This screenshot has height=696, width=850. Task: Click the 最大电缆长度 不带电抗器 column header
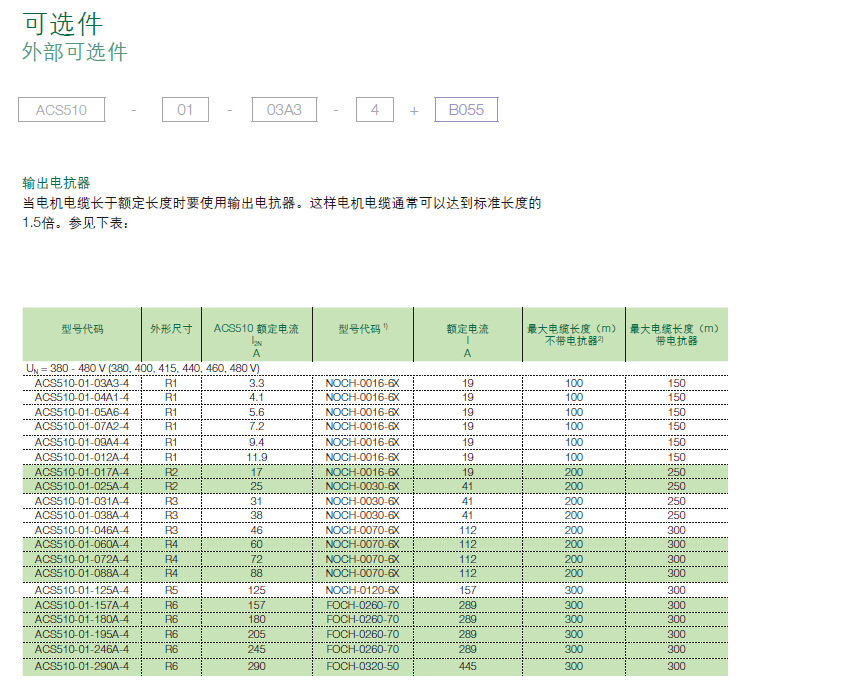pos(573,334)
